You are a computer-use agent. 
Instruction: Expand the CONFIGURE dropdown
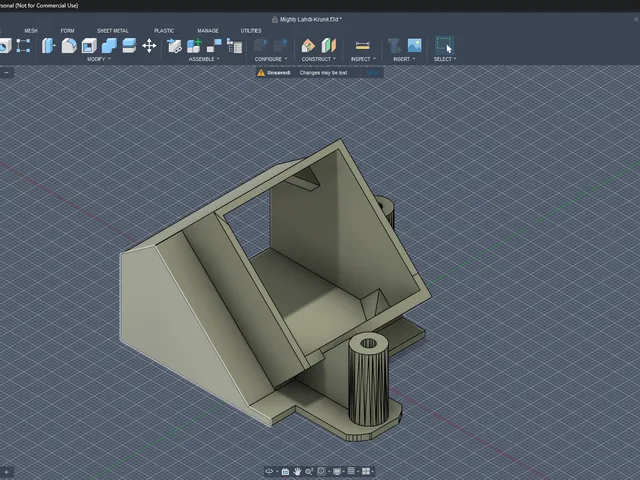coord(271,59)
